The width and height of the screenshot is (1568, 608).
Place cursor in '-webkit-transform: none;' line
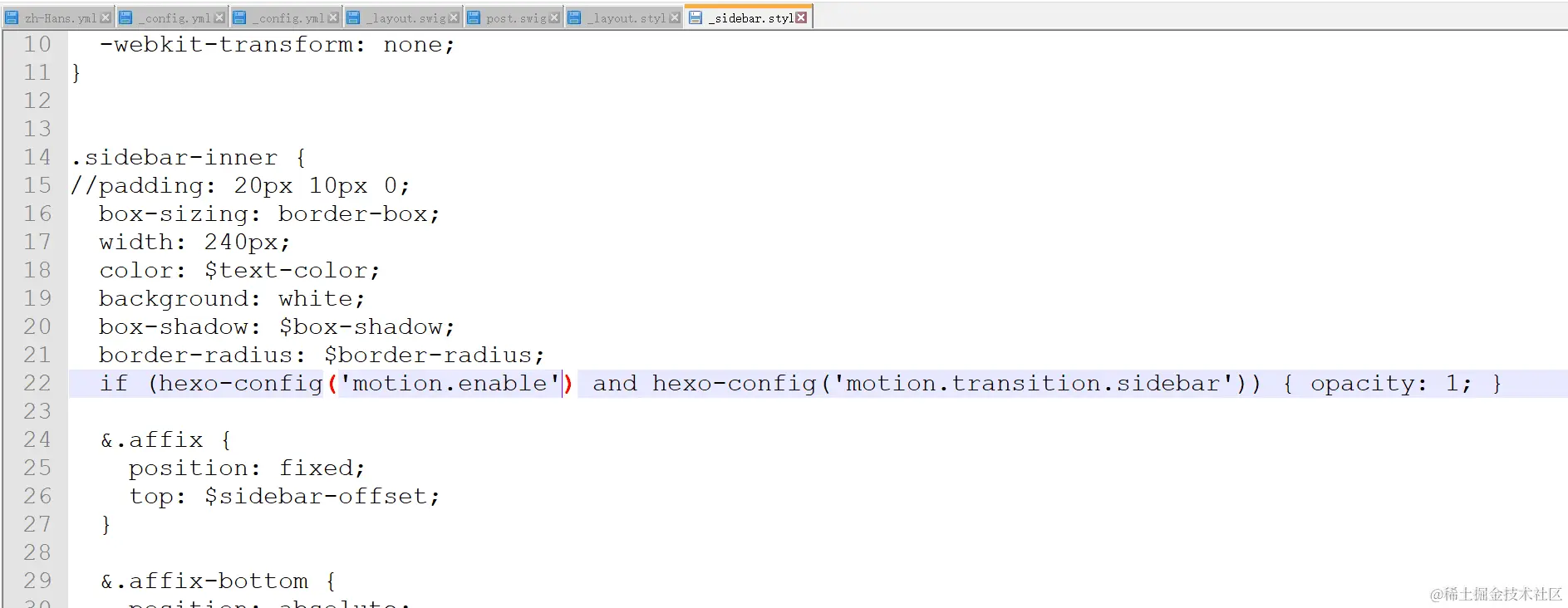[277, 45]
